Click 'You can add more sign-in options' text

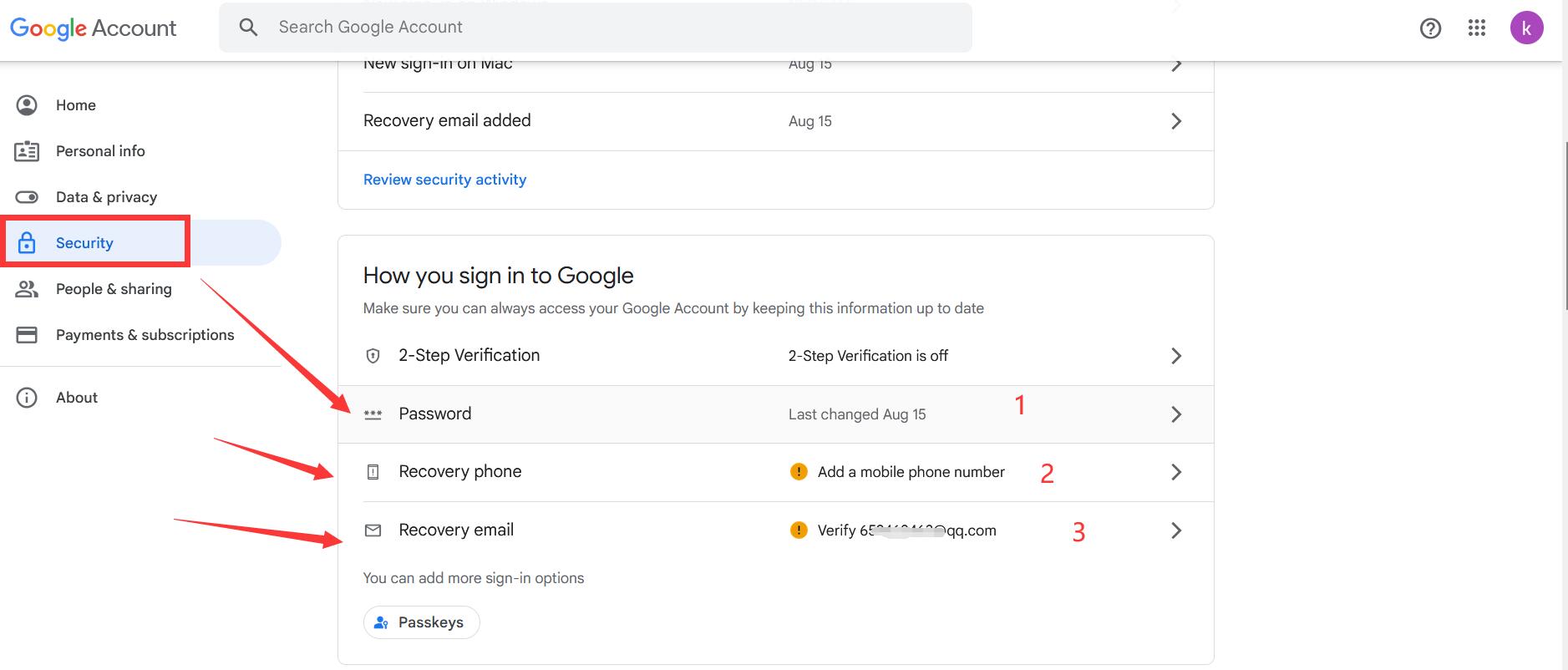[x=474, y=578]
